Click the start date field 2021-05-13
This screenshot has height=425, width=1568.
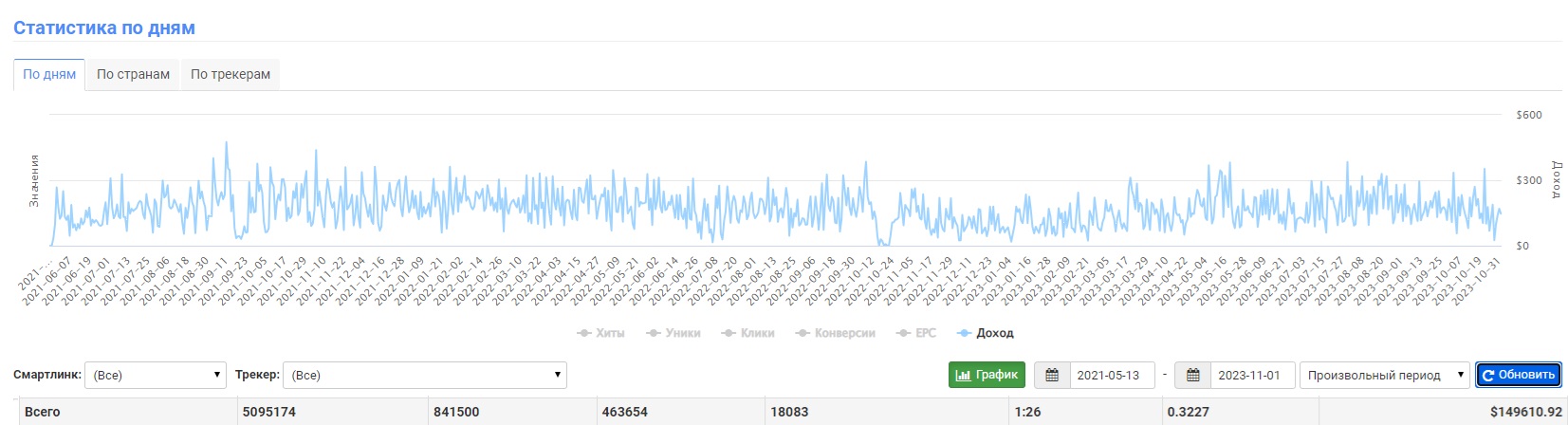coord(1112,375)
